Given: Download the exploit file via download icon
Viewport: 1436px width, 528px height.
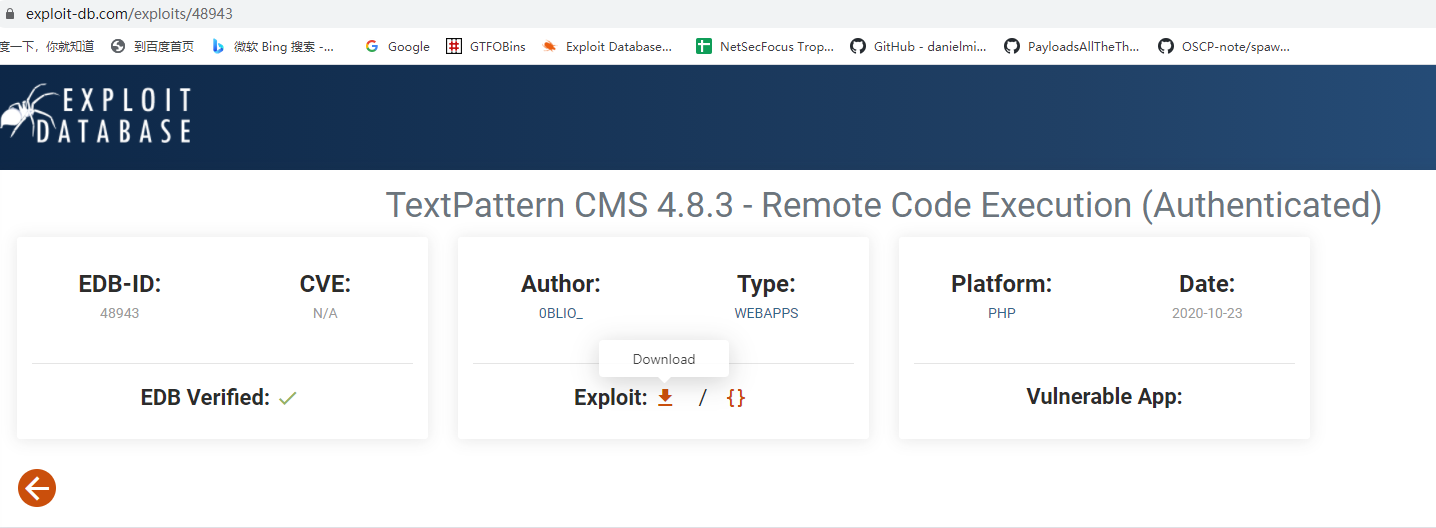Looking at the screenshot, I should [x=665, y=398].
